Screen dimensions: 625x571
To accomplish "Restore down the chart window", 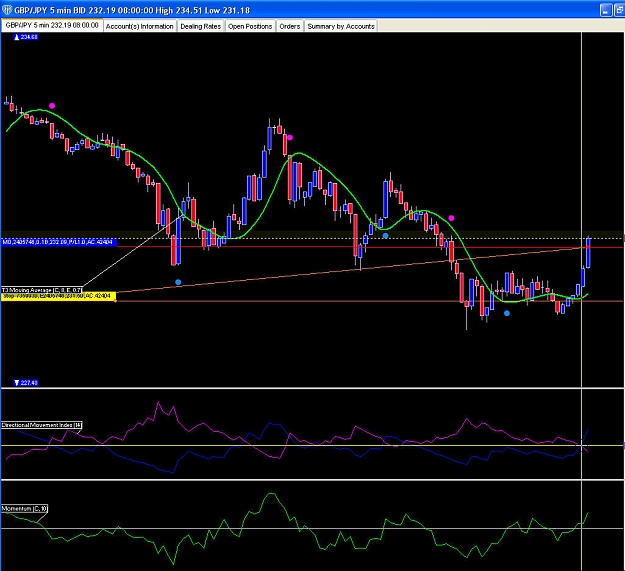I will coord(619,10).
